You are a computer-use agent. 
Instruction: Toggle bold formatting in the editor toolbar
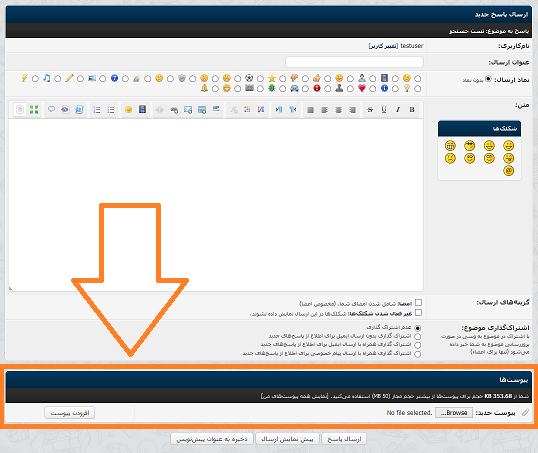412,110
